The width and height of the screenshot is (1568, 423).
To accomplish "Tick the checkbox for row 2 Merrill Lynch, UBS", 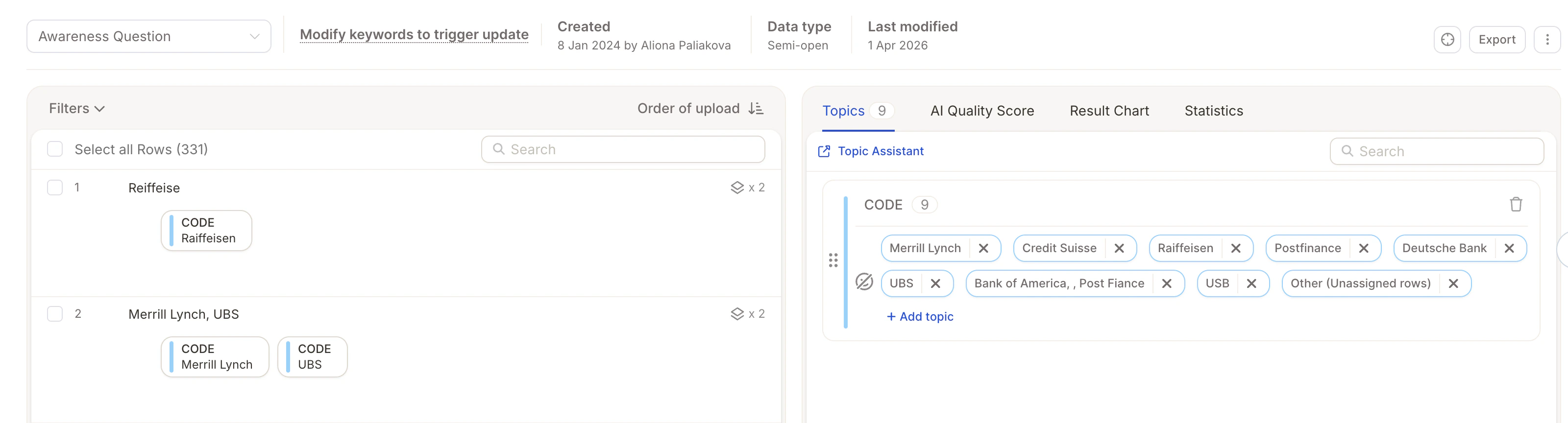I will pos(55,314).
